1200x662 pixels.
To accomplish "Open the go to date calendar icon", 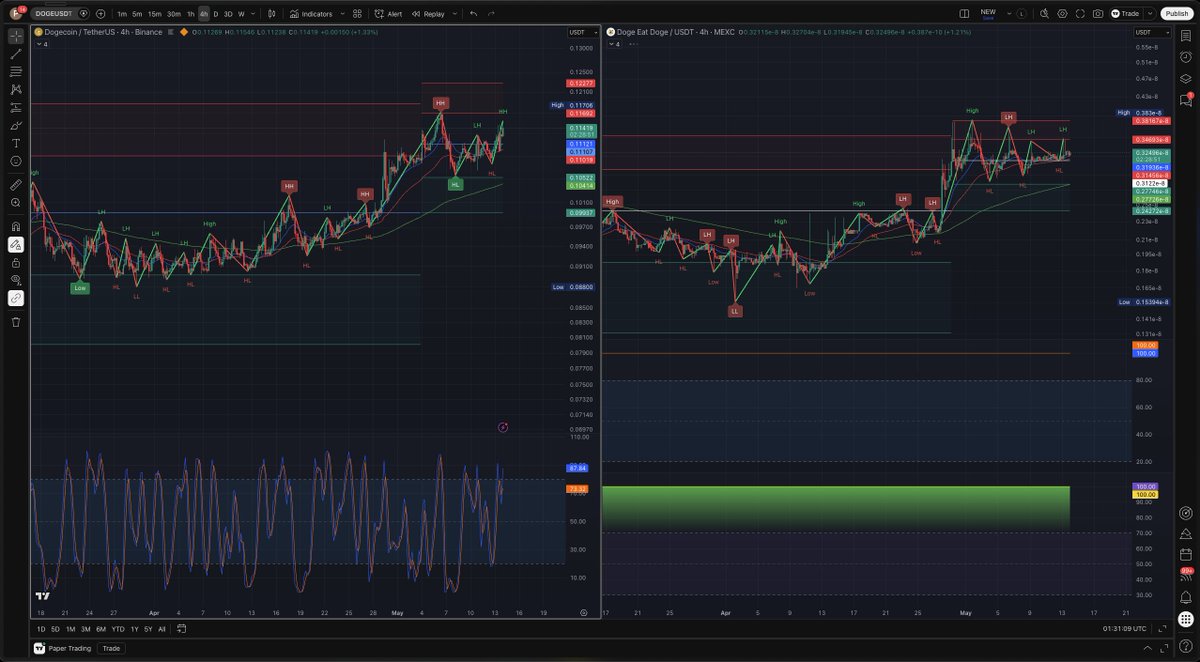I will click(x=179, y=629).
